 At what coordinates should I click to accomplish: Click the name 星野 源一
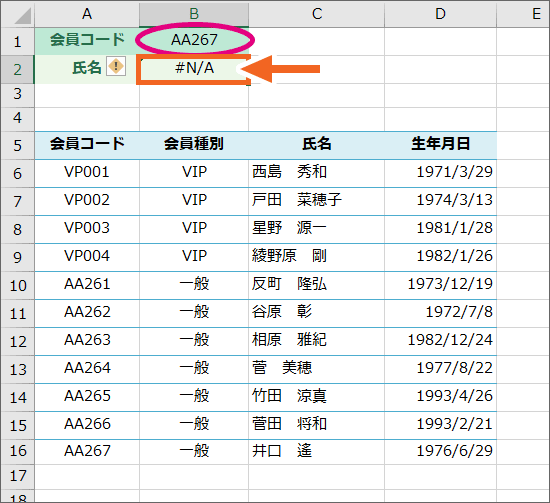tap(289, 228)
